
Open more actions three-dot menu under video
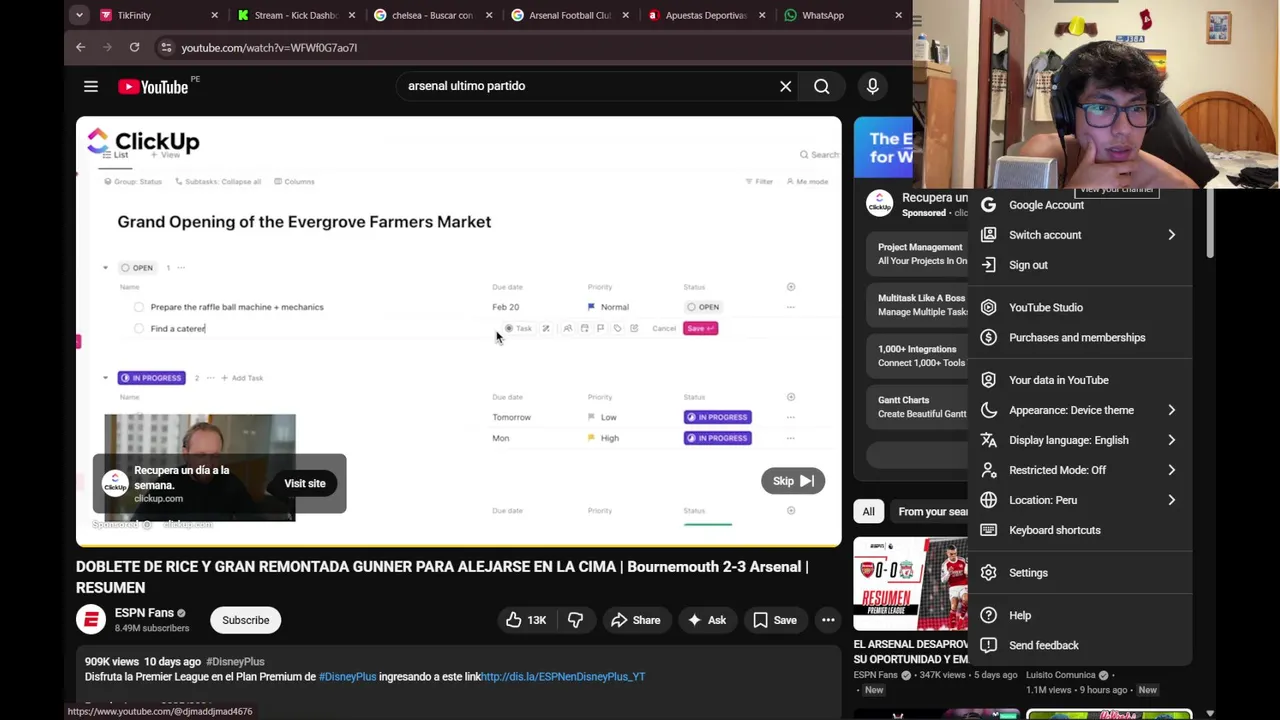[828, 620]
